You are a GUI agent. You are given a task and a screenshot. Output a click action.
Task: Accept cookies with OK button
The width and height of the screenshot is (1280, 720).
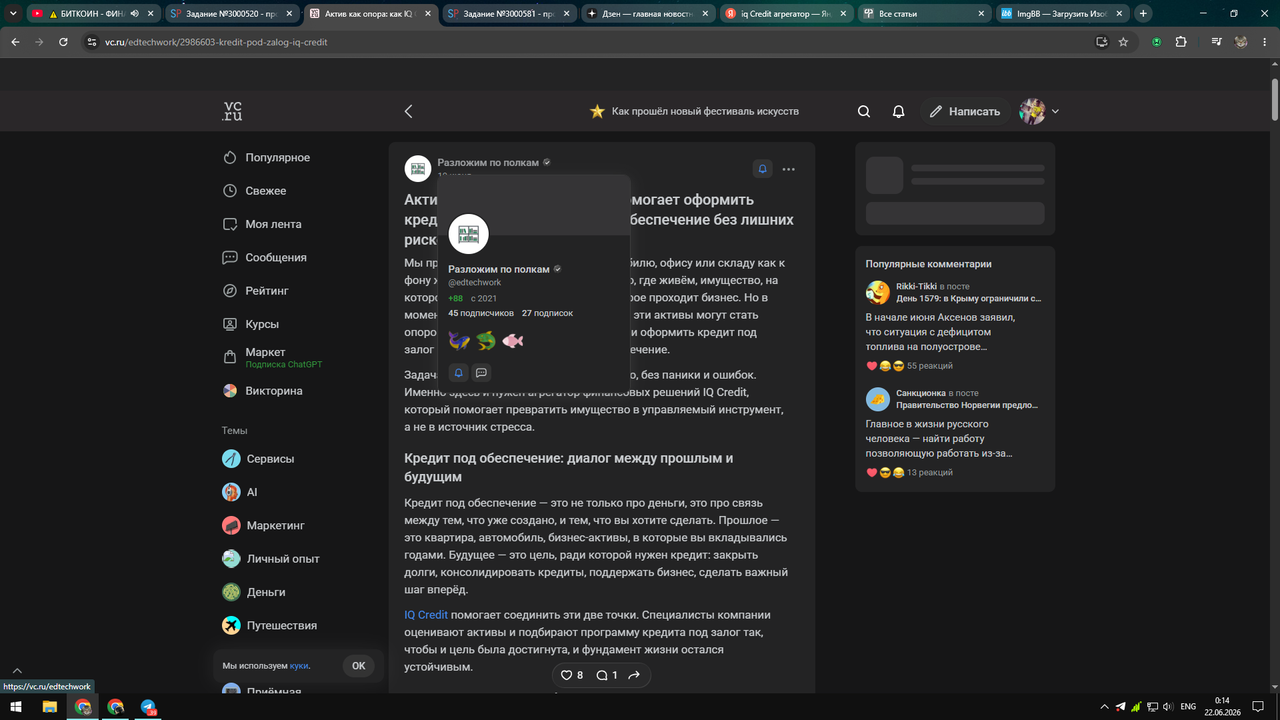(x=358, y=666)
